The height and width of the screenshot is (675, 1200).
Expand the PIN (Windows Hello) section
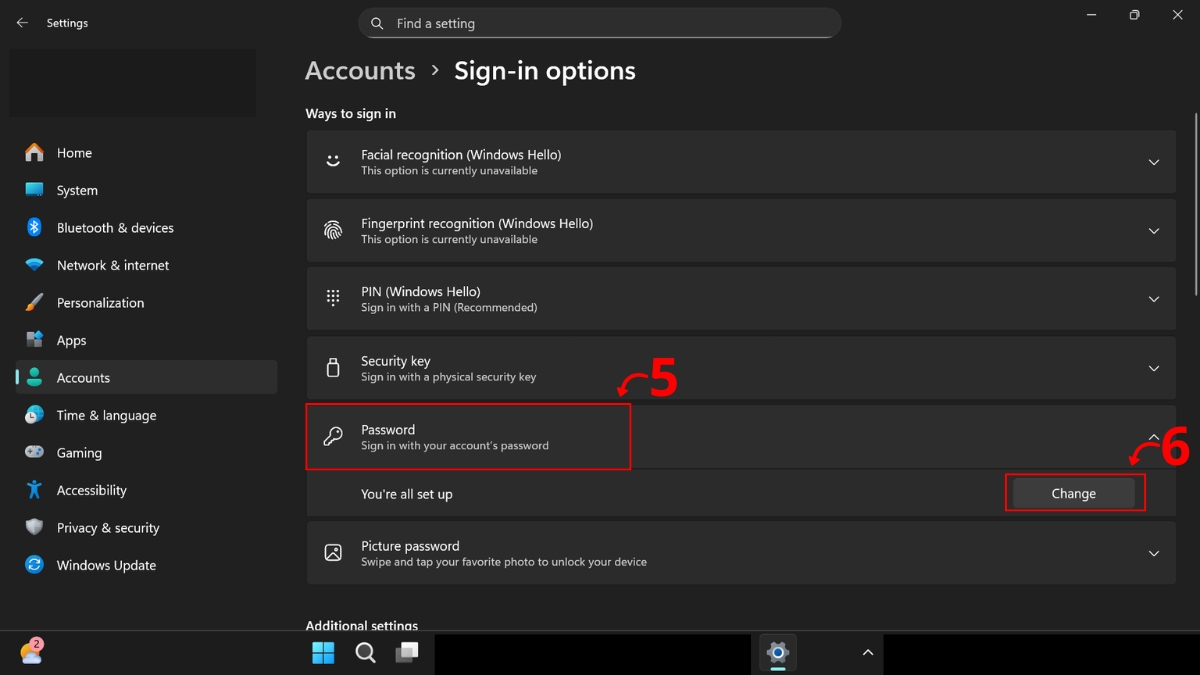tap(1154, 298)
